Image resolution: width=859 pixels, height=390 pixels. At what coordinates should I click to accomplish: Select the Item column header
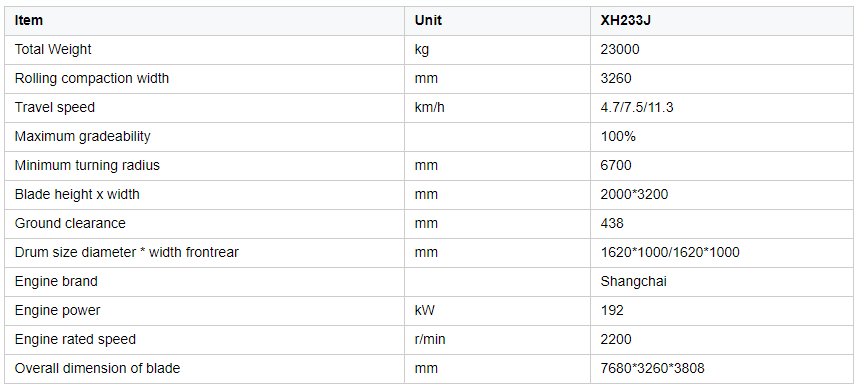28,21
